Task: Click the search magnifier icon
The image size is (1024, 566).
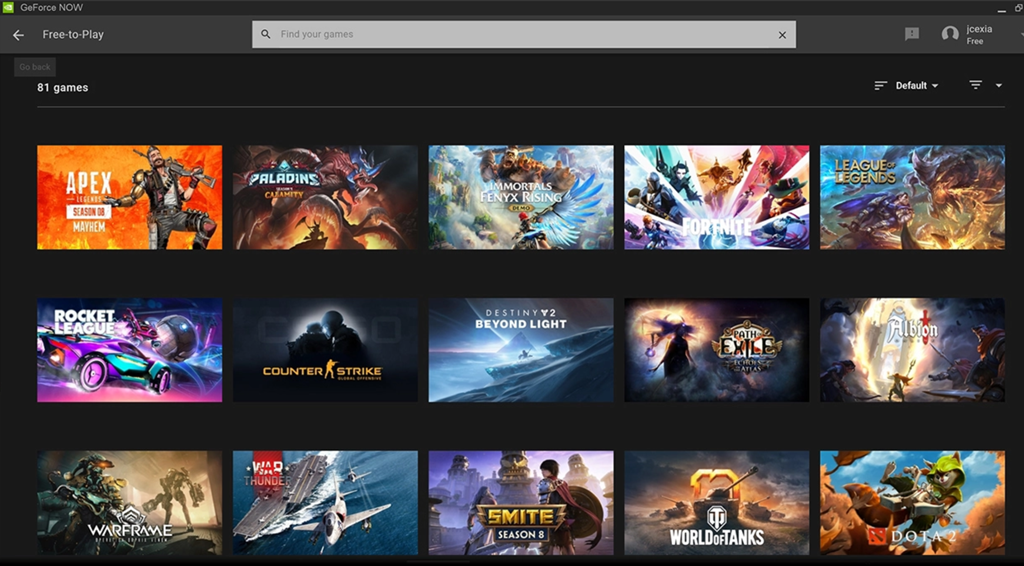Action: [x=266, y=34]
